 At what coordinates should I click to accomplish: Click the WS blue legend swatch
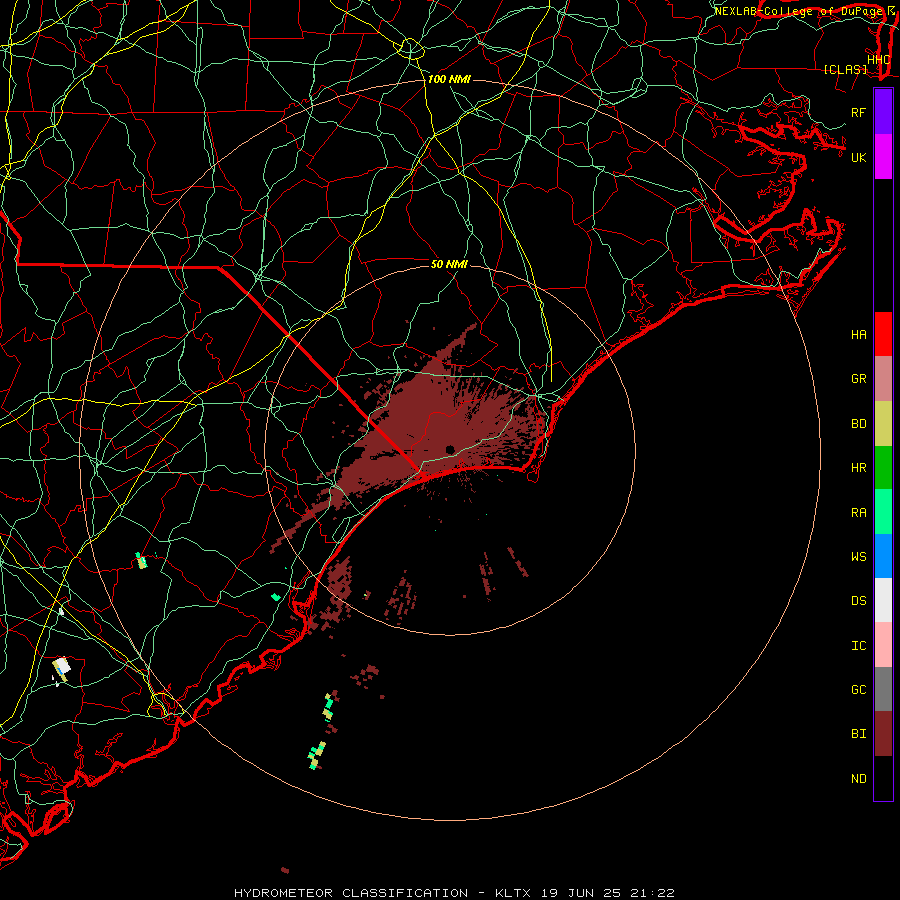[x=883, y=556]
